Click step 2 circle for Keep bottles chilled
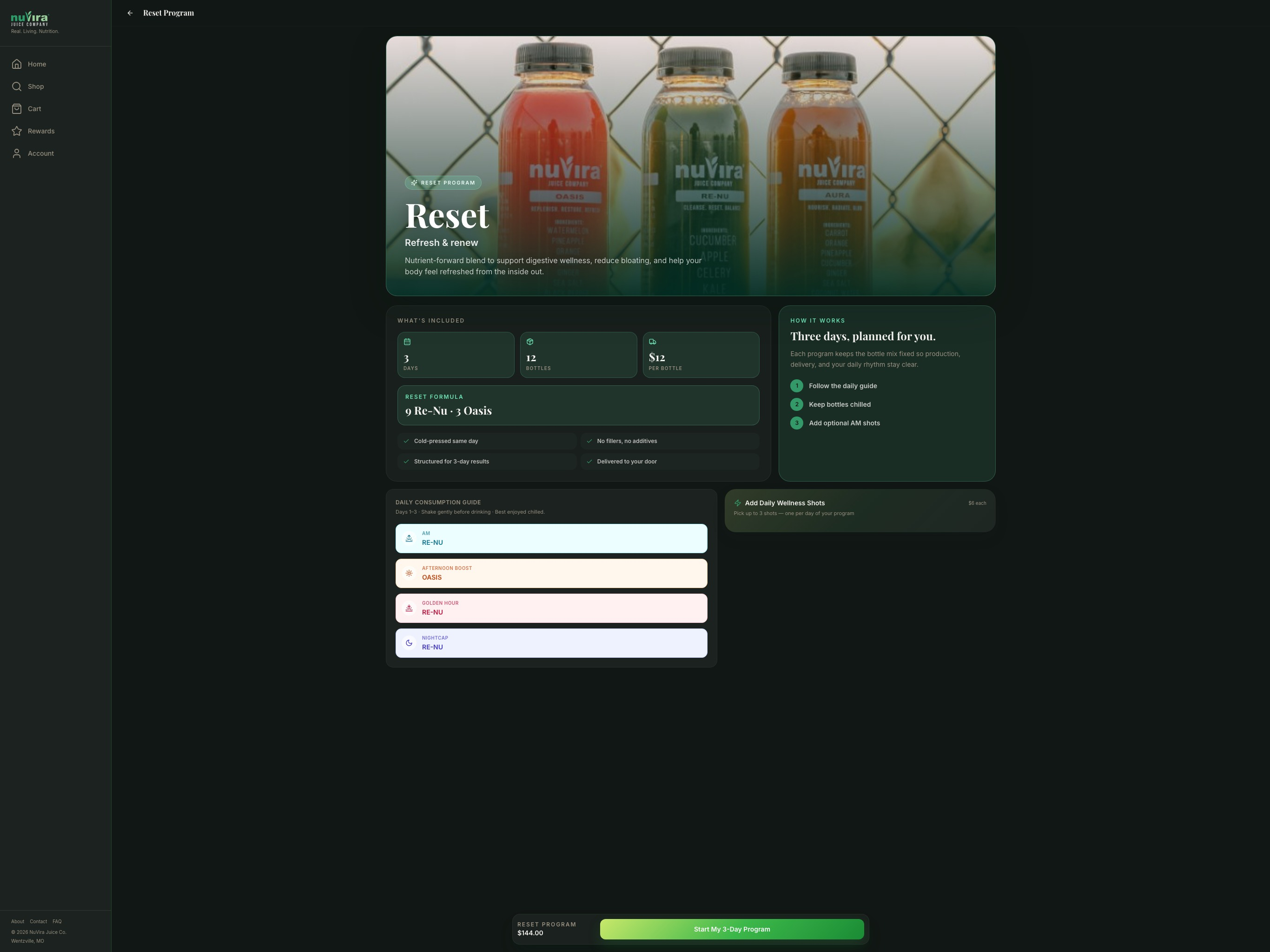 (796, 404)
